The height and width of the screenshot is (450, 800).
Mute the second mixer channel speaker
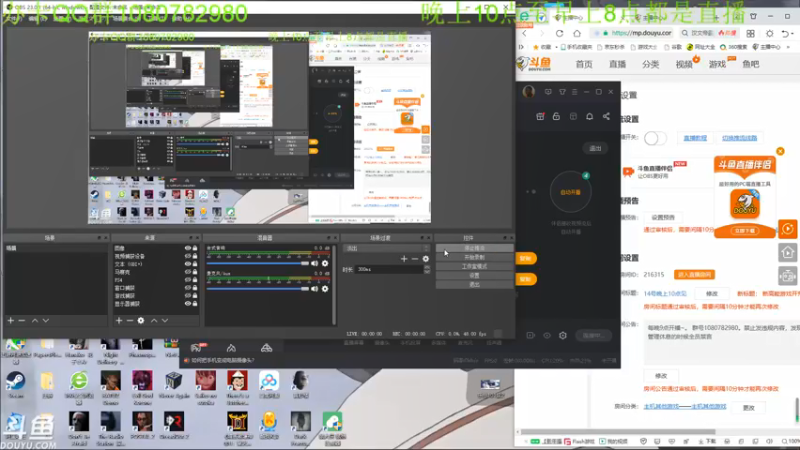point(314,289)
